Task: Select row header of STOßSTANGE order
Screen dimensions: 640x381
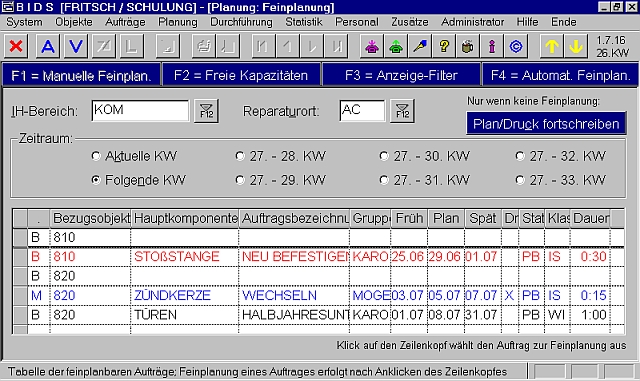Action: coord(20,257)
